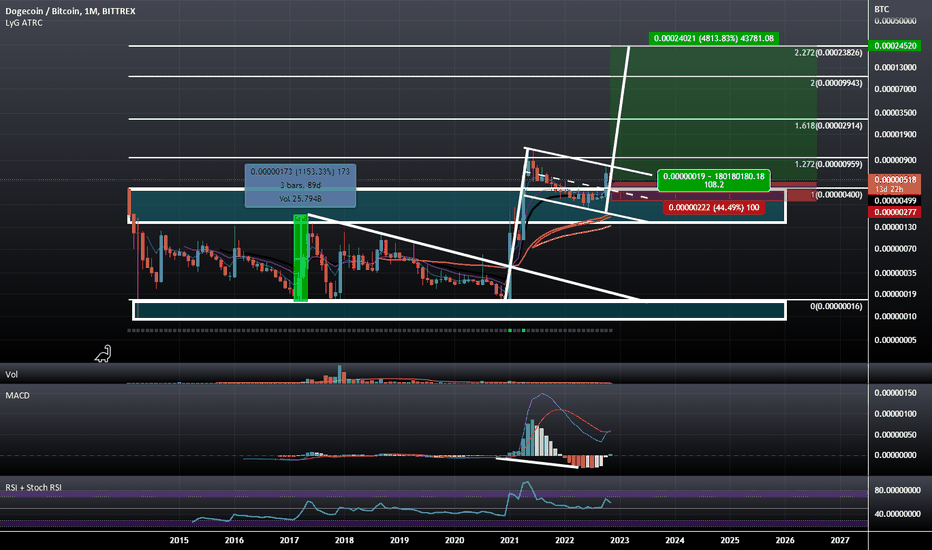932x550 pixels.
Task: Click 2024 on the time axis
Action: pyautogui.click(x=675, y=540)
